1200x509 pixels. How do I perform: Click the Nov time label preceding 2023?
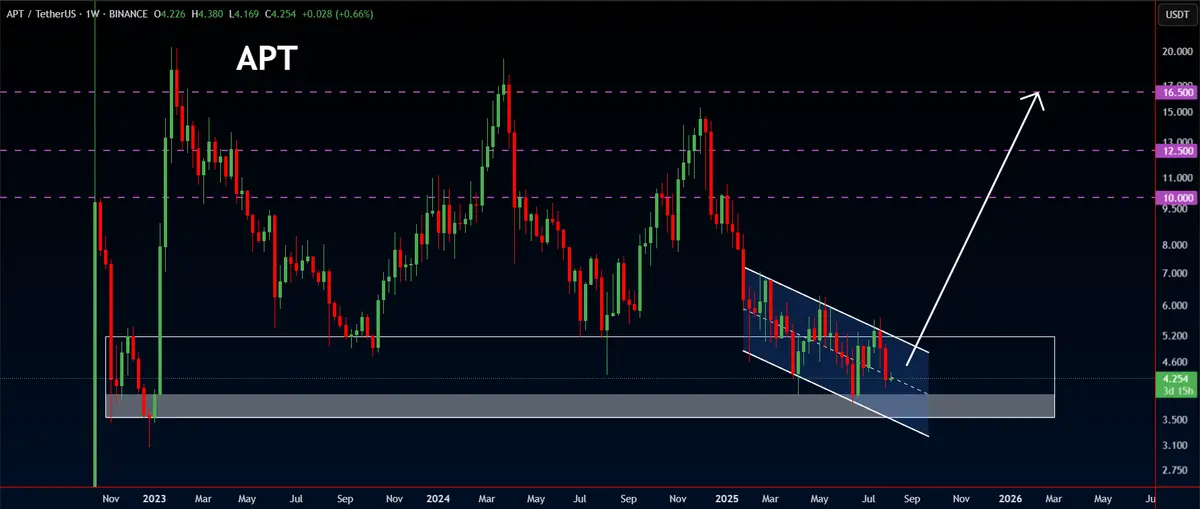[109, 497]
